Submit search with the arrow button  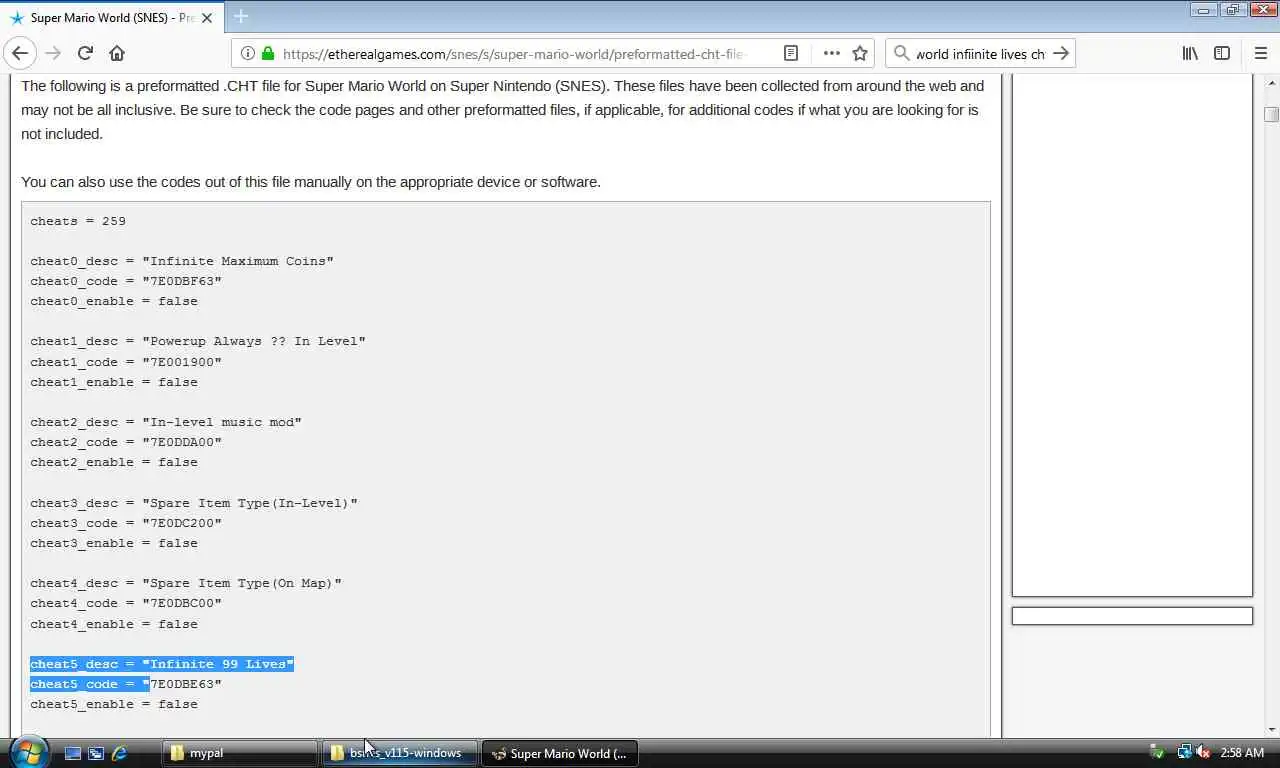pyautogui.click(x=1061, y=53)
